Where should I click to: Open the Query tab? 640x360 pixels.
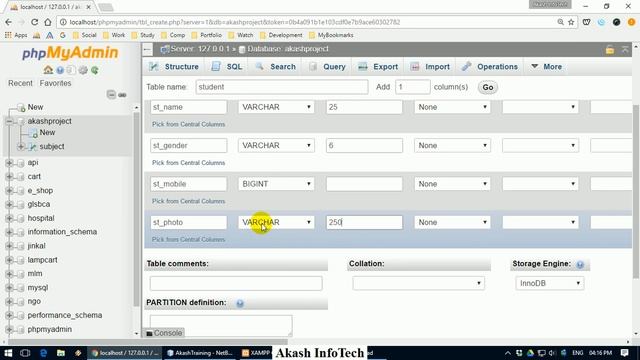[x=327, y=67]
